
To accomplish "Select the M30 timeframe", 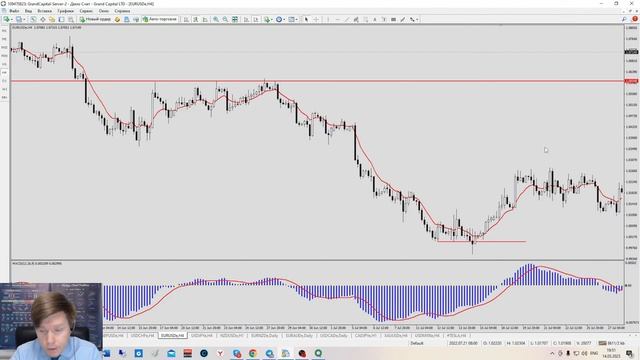I will 4,56.
